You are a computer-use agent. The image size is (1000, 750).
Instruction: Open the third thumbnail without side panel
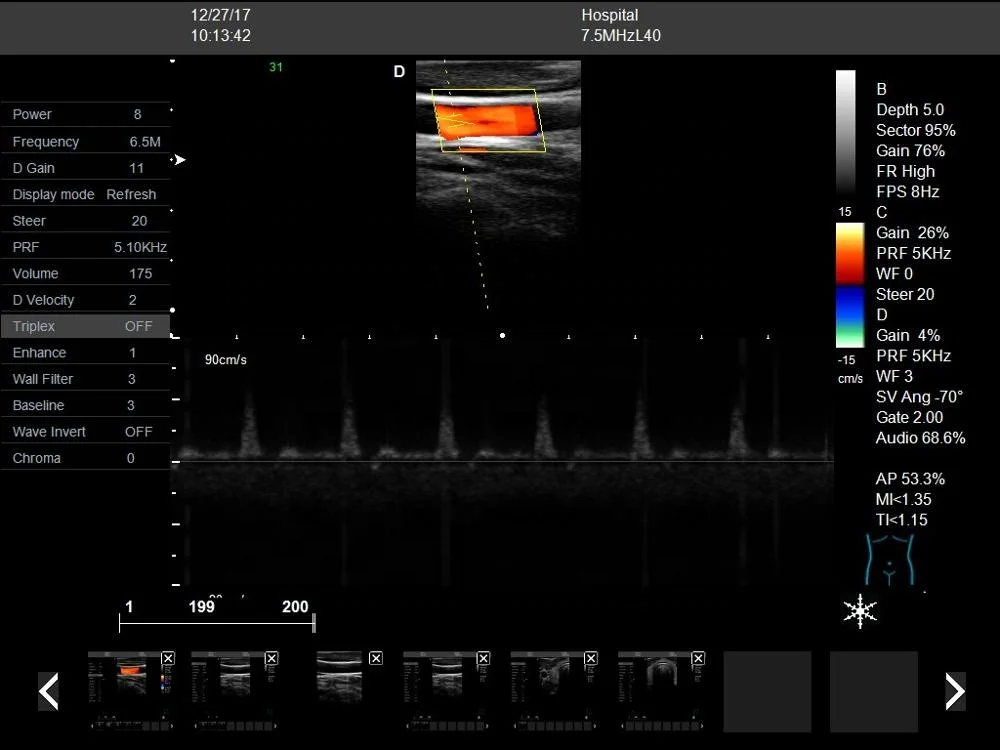click(x=339, y=677)
